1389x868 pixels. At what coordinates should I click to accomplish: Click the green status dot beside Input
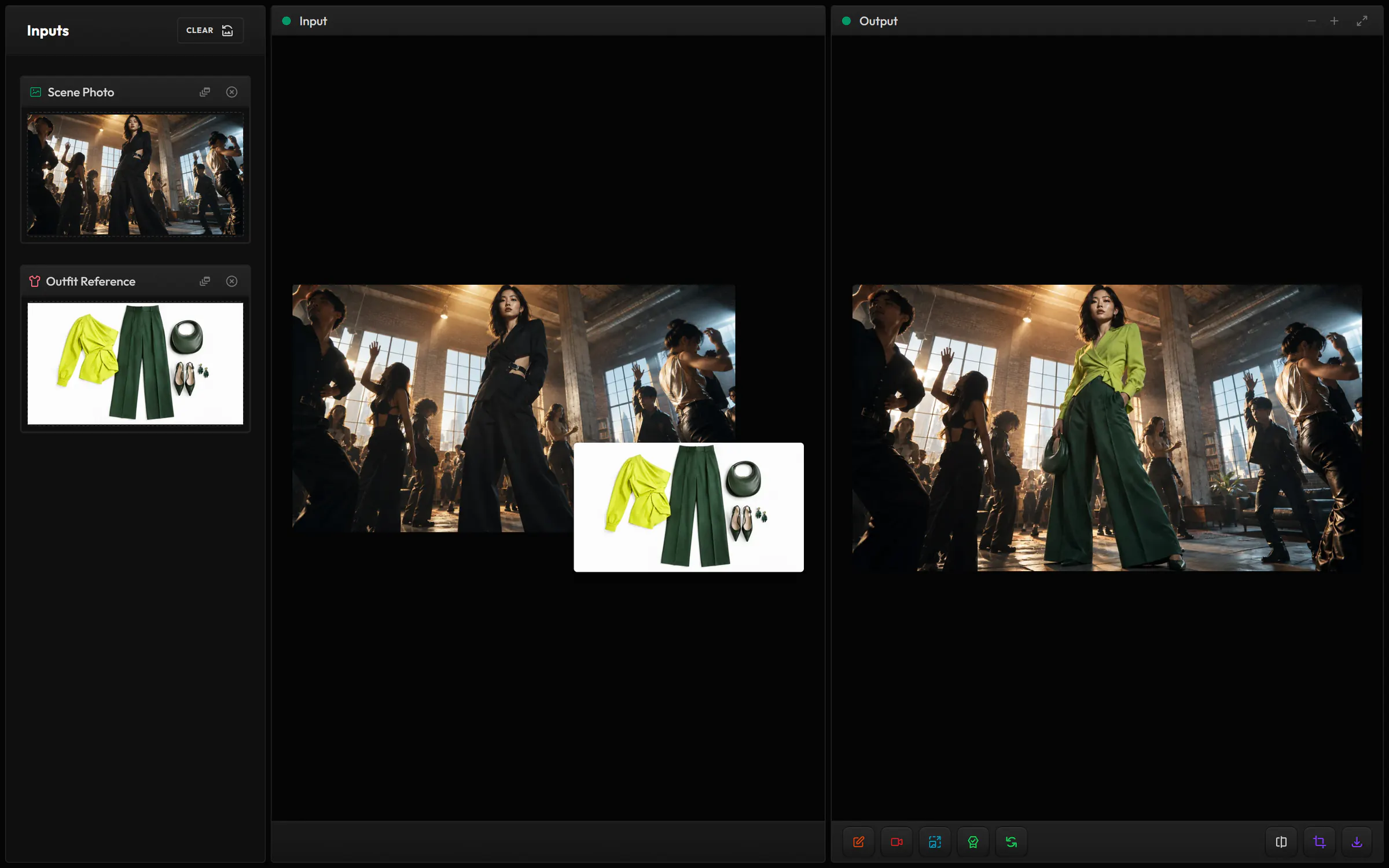click(286, 21)
